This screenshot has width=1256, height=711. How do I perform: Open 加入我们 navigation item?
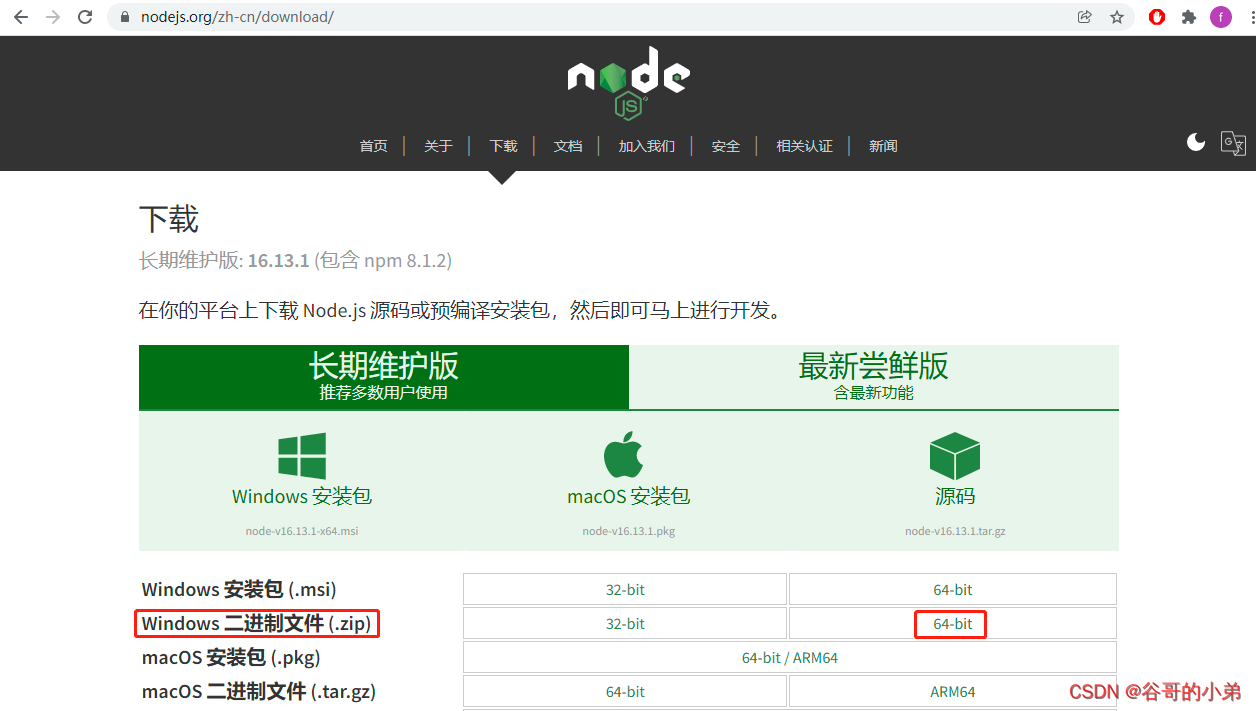pos(647,146)
